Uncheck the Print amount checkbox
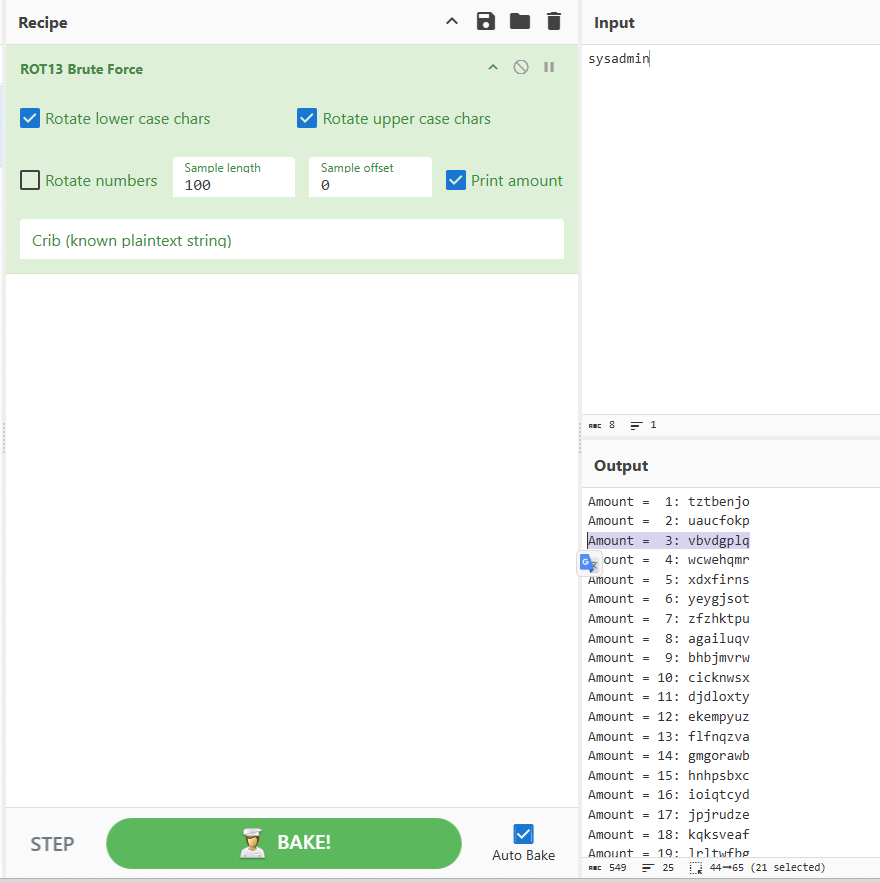 click(x=456, y=181)
